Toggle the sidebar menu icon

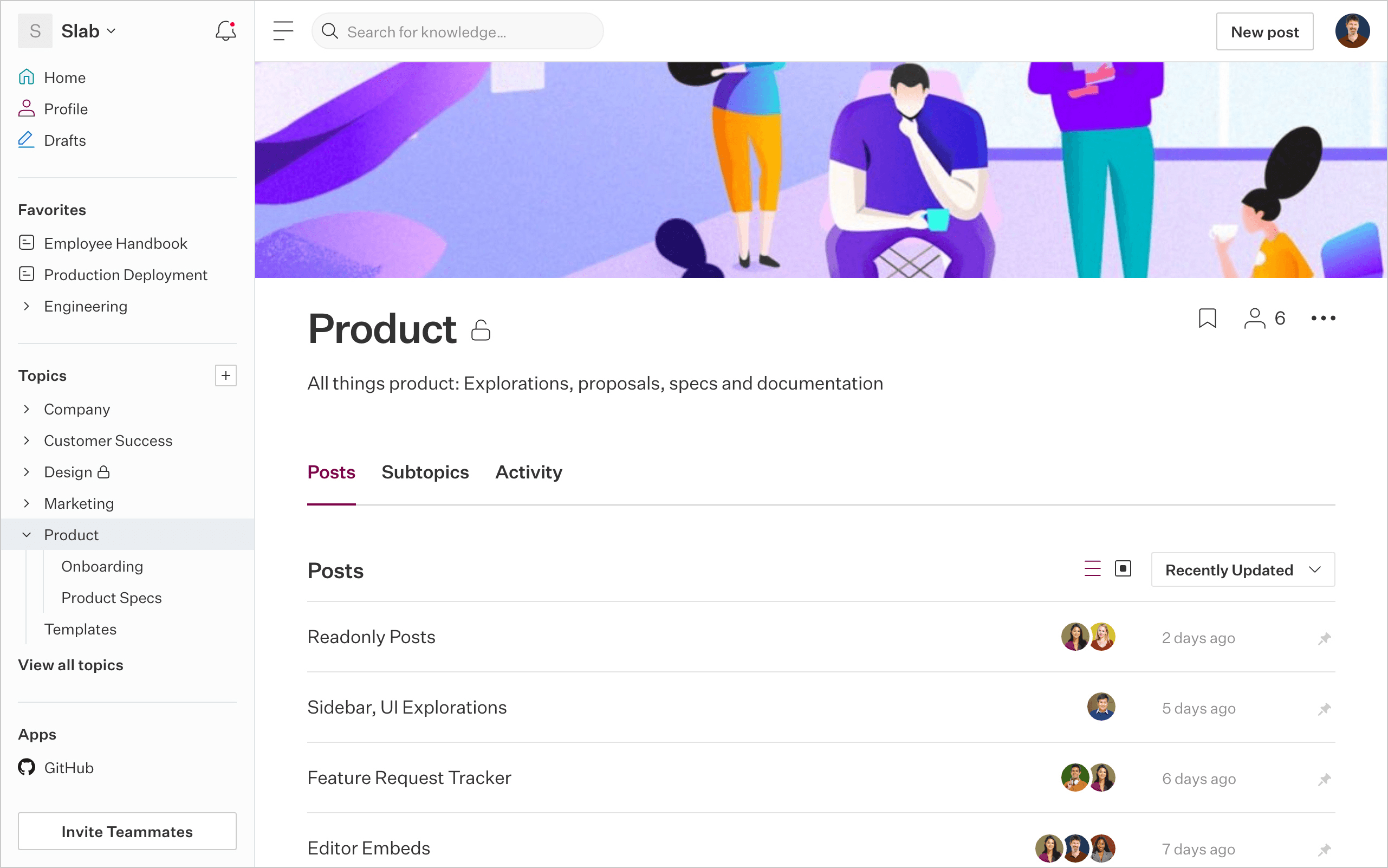[283, 31]
